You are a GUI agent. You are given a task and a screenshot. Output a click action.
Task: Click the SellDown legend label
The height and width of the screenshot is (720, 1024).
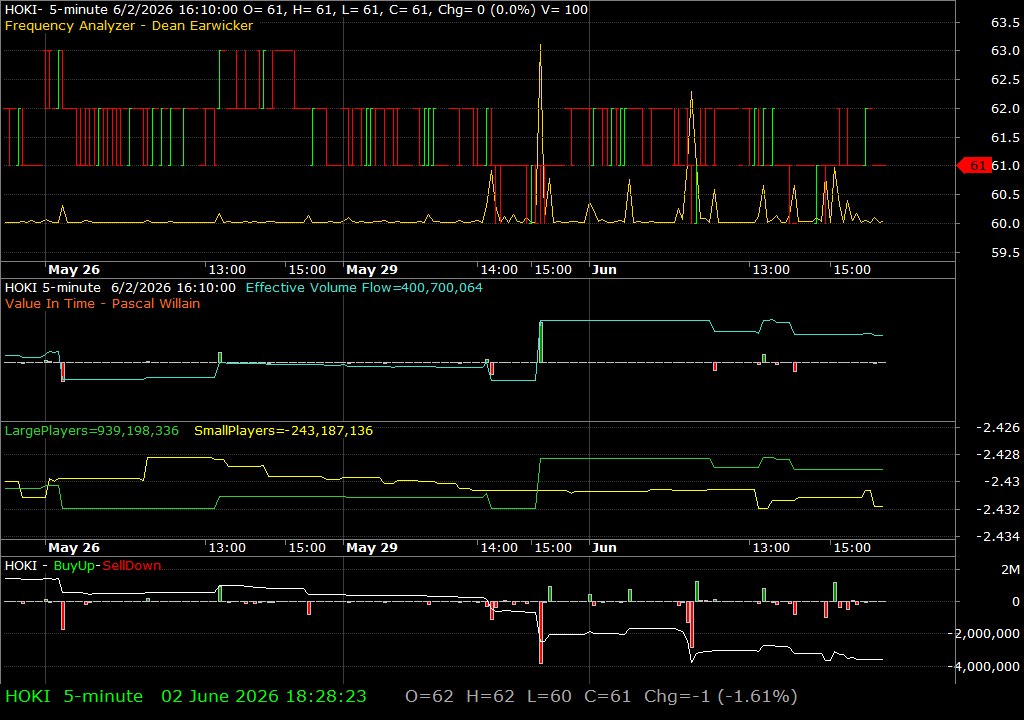(131, 565)
